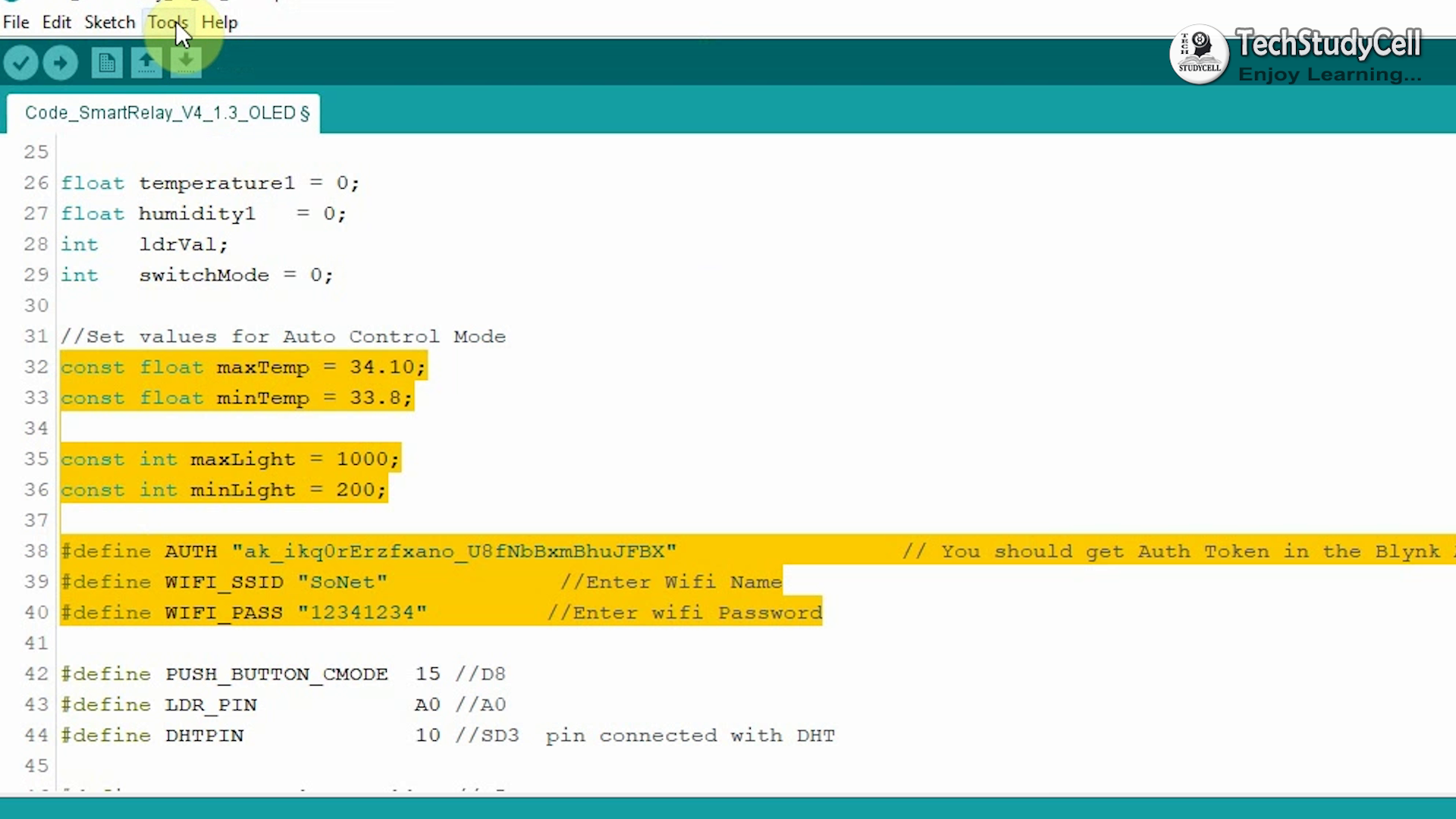Click the Open sketch up-arrow icon
The width and height of the screenshot is (1456, 819).
pyautogui.click(x=146, y=62)
